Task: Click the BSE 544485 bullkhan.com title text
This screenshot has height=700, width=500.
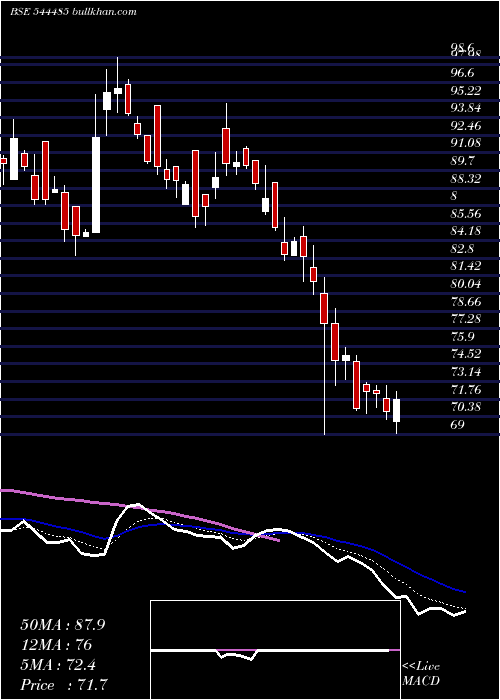Action: 73,12
